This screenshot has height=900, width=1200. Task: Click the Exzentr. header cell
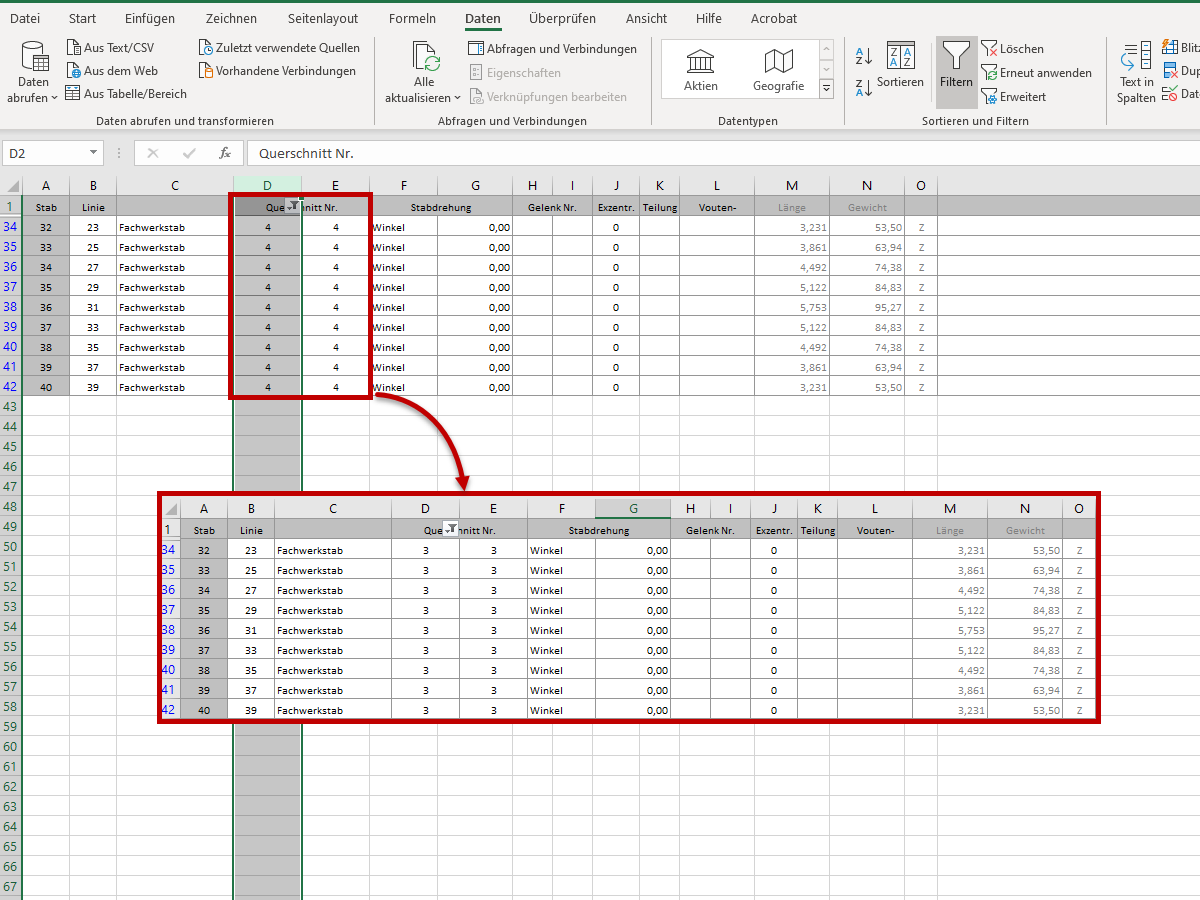pos(616,207)
